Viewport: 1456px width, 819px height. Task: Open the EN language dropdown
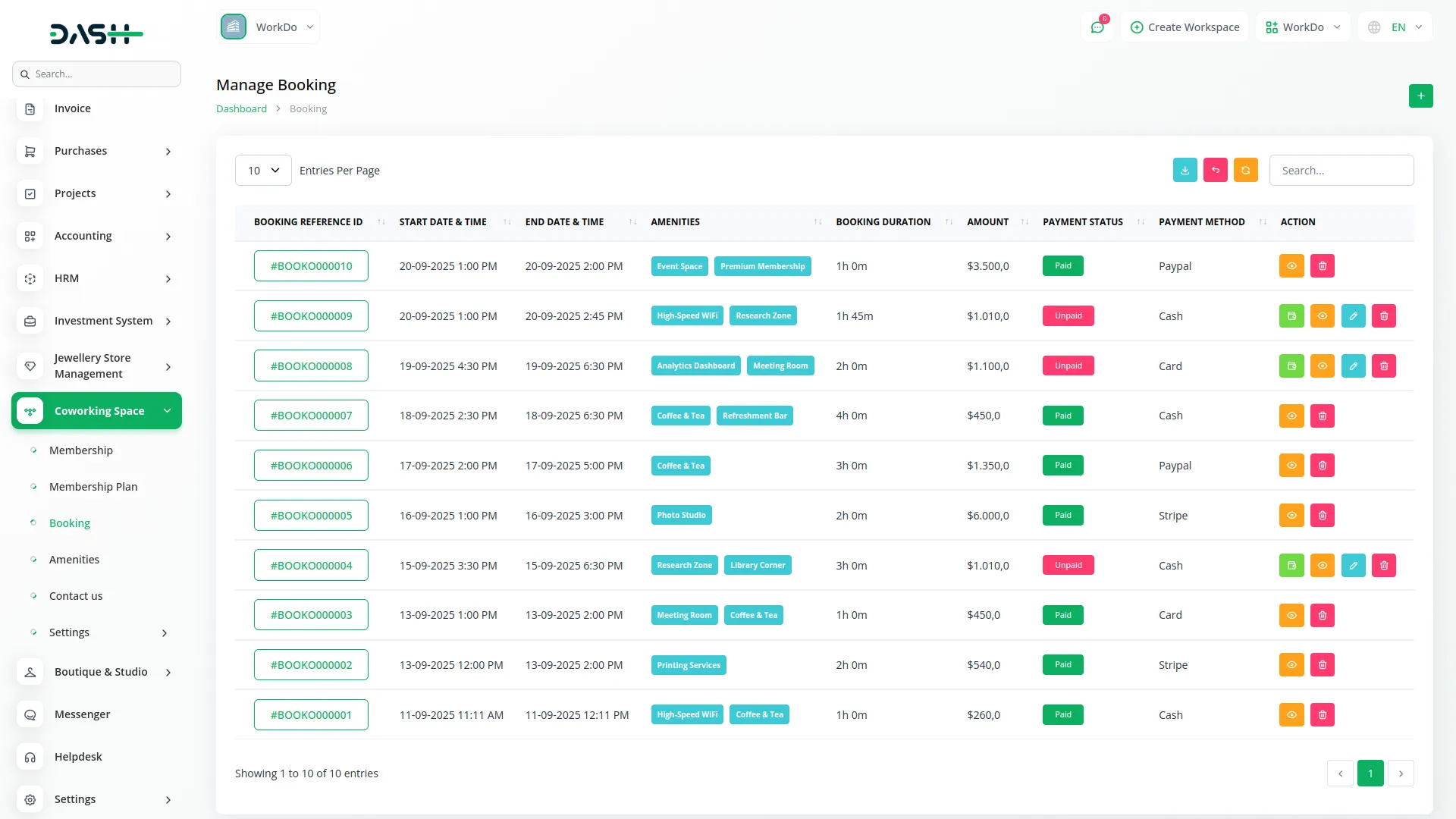(x=1396, y=27)
